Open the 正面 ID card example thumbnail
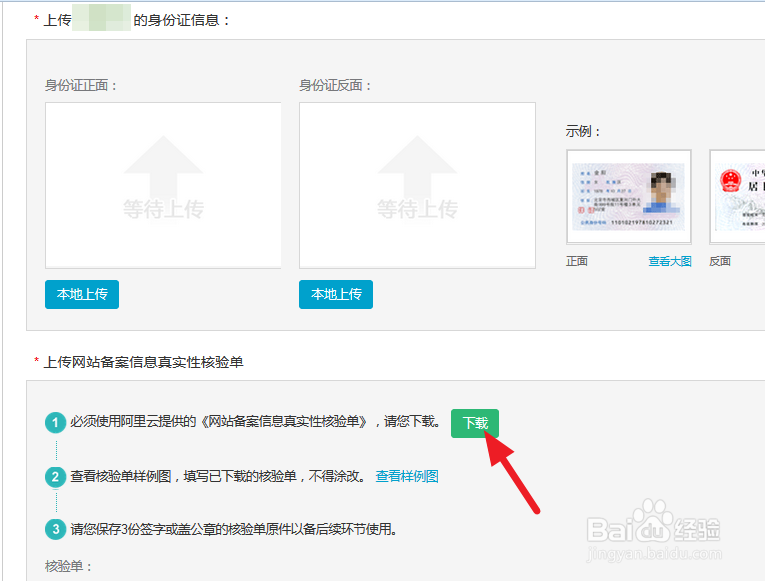 [628, 197]
